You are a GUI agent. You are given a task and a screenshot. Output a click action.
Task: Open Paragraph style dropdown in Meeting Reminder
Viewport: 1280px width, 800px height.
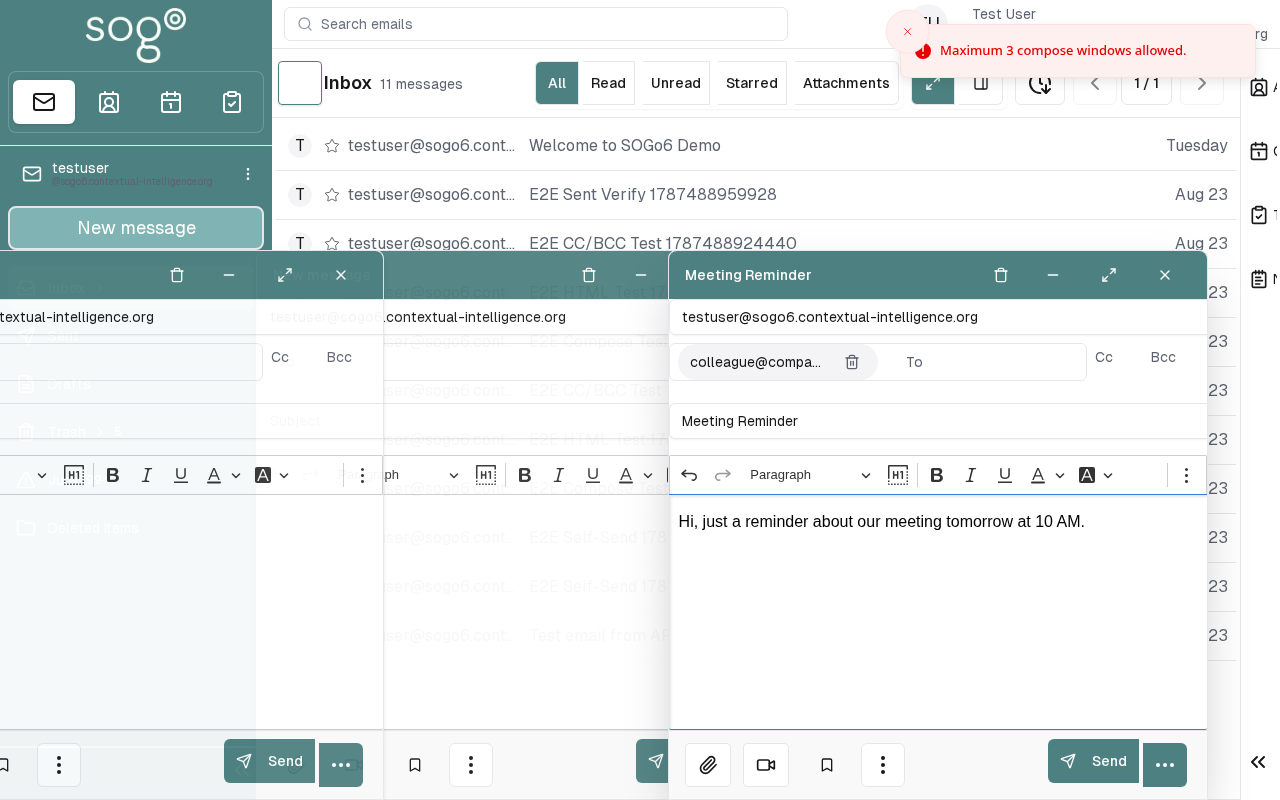(x=810, y=475)
